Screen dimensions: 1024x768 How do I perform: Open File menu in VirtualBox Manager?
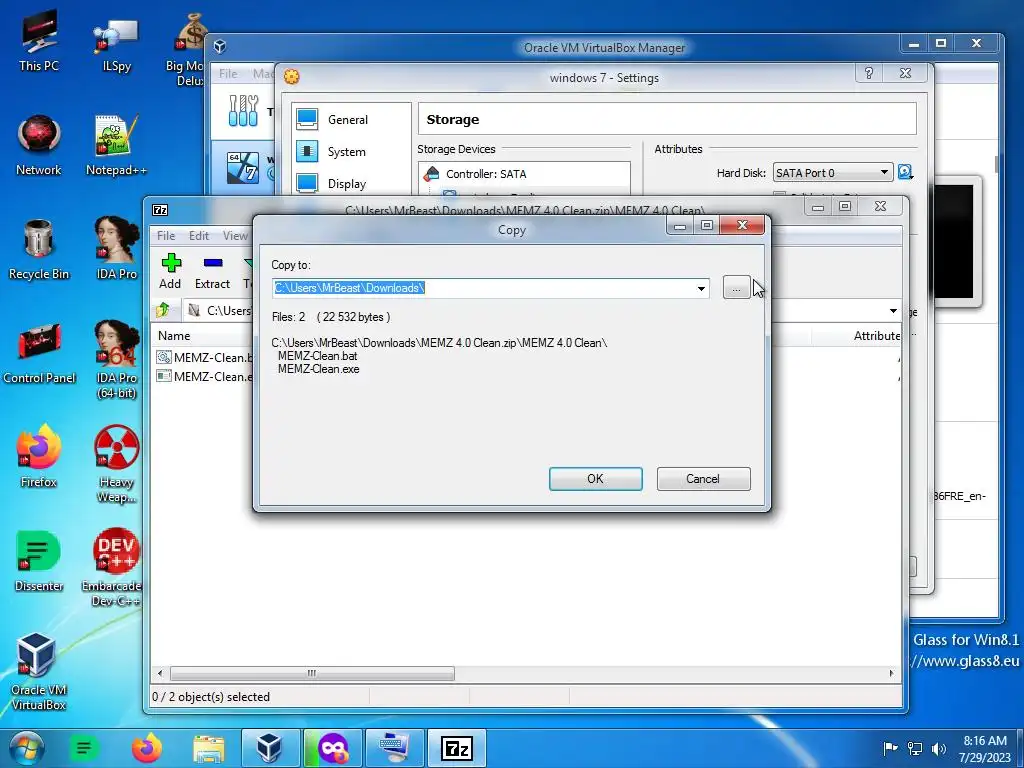point(228,74)
